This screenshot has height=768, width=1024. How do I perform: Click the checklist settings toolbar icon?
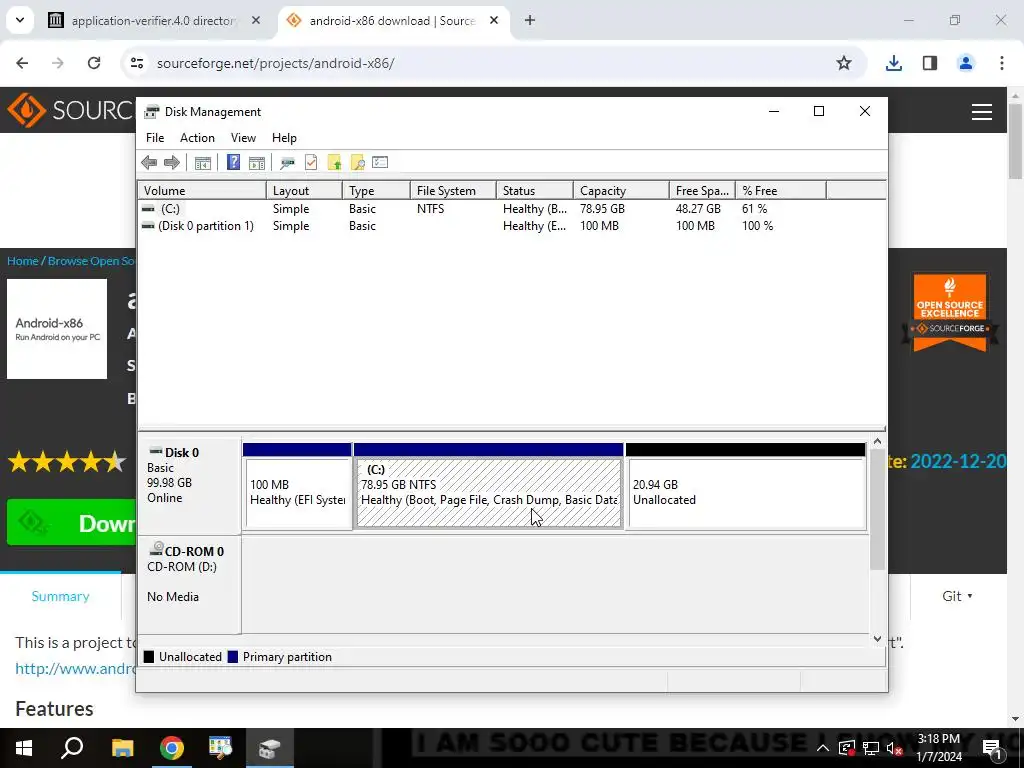pyautogui.click(x=380, y=162)
